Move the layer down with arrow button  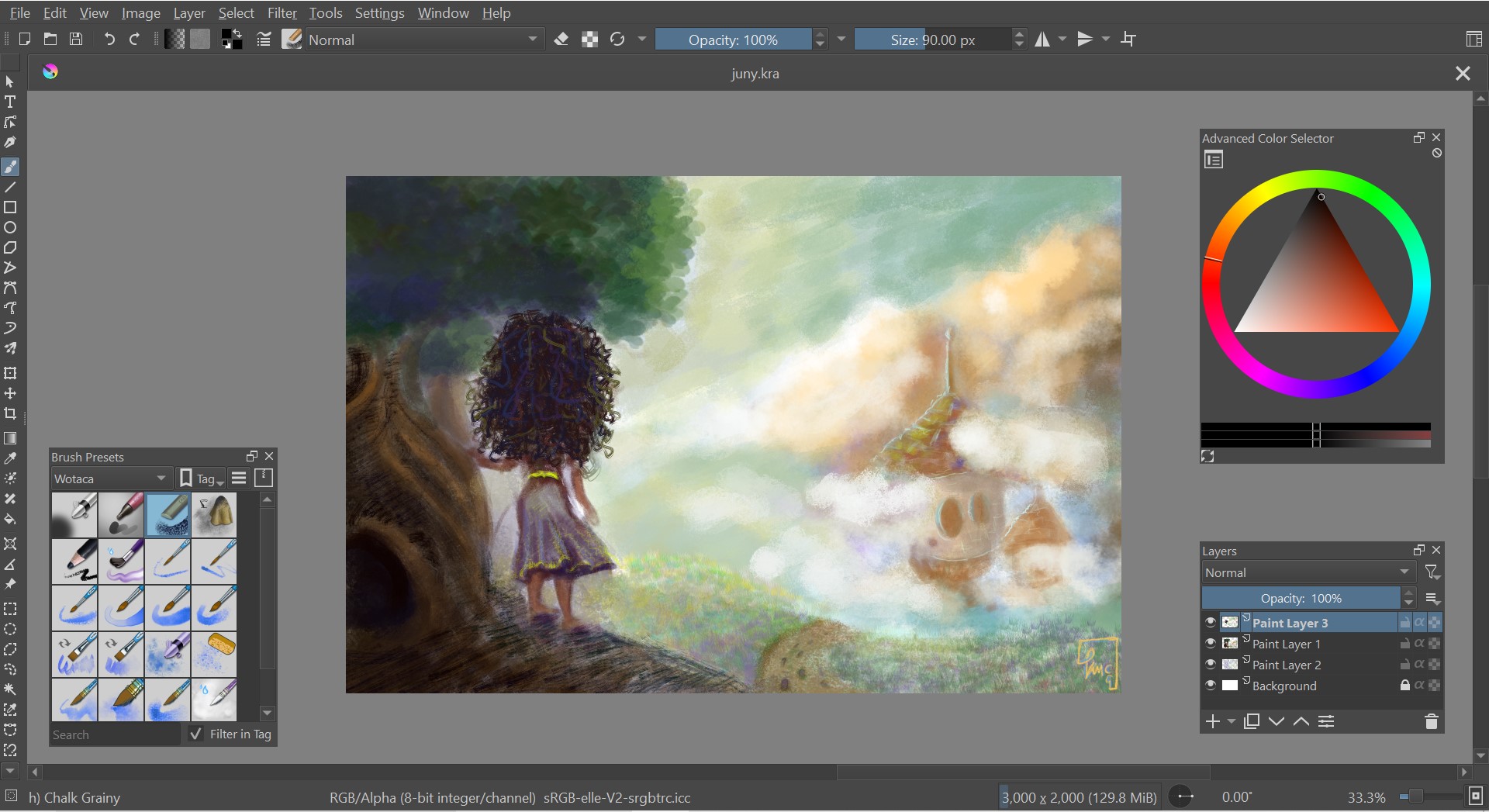pyautogui.click(x=1277, y=721)
